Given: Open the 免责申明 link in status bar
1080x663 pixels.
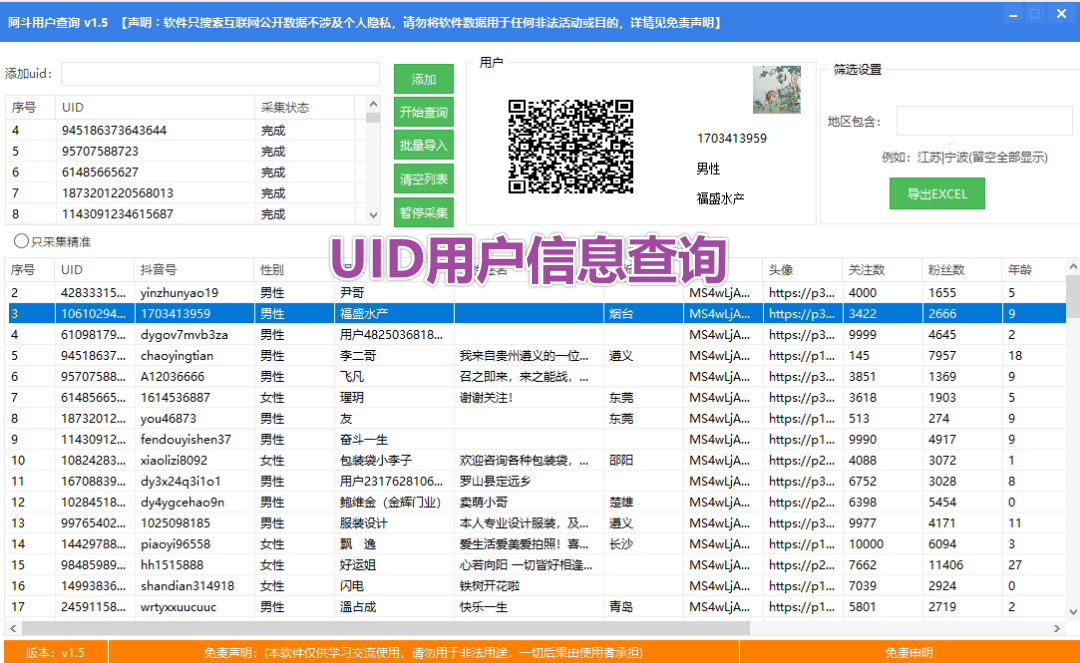Looking at the screenshot, I should pos(908,653).
